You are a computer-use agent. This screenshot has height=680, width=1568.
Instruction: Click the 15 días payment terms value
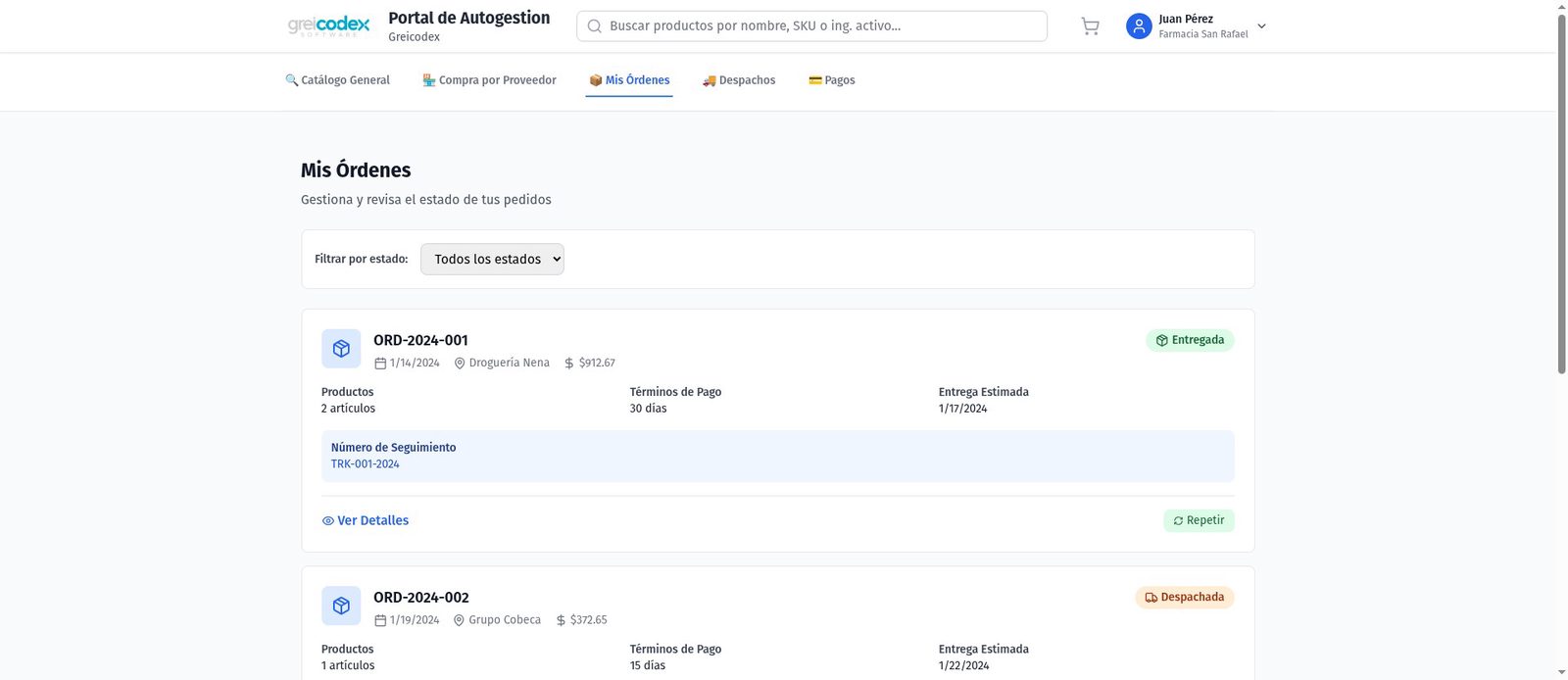pyautogui.click(x=647, y=666)
